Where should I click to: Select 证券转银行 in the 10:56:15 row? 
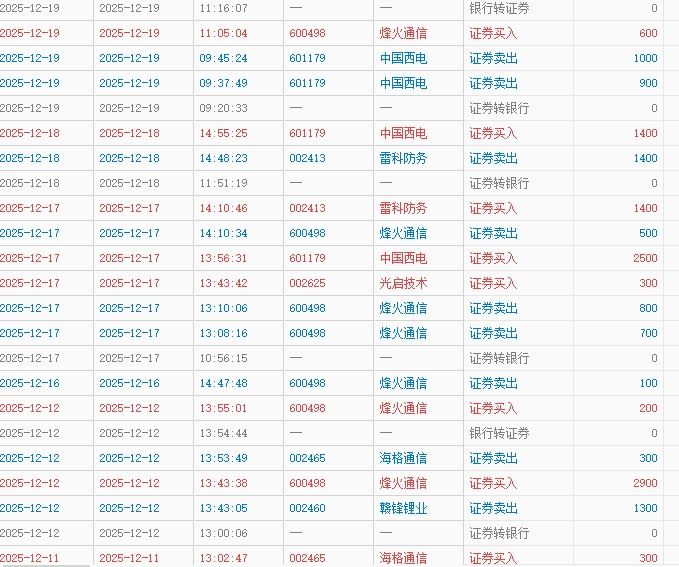499,359
